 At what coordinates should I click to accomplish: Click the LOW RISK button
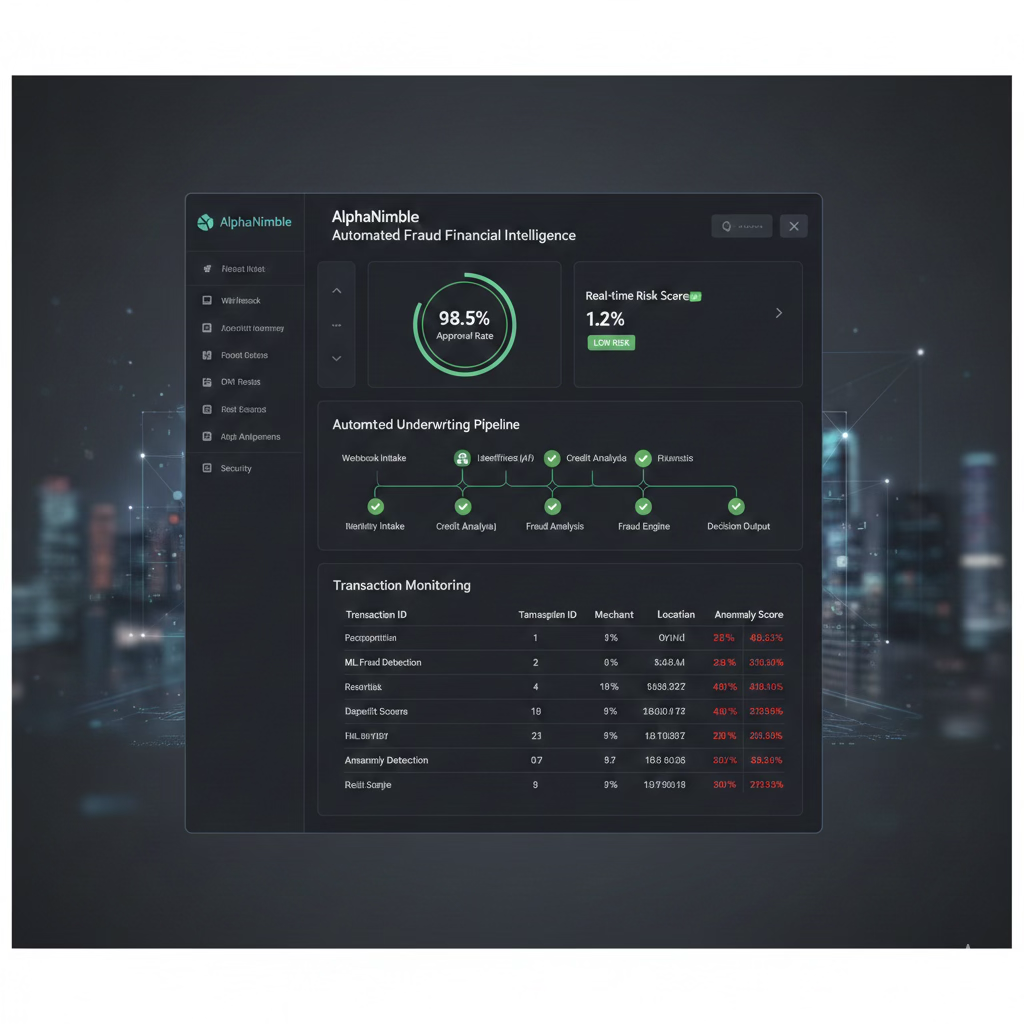(611, 342)
